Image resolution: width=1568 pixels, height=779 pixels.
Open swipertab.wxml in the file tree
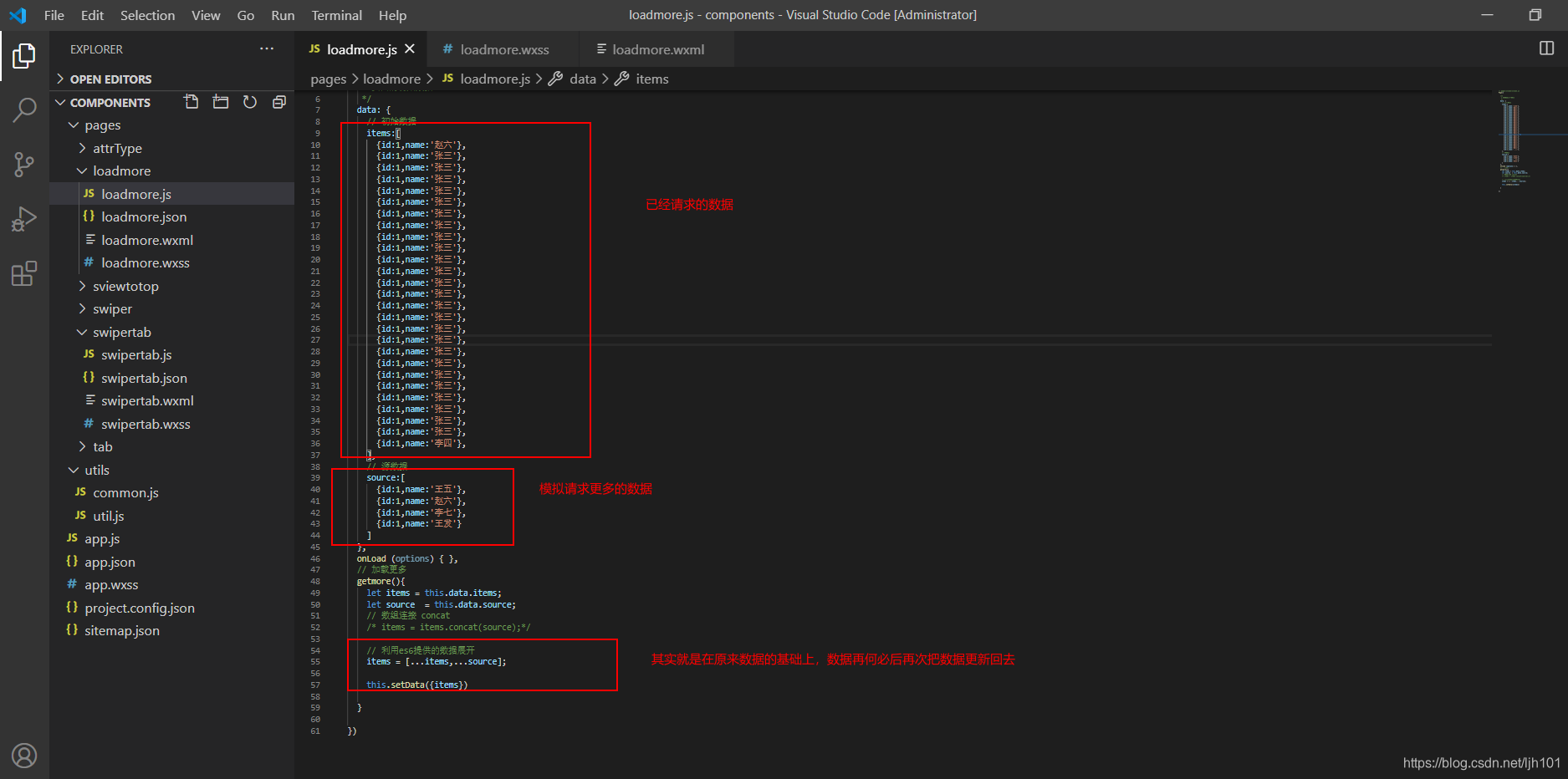pos(171,400)
